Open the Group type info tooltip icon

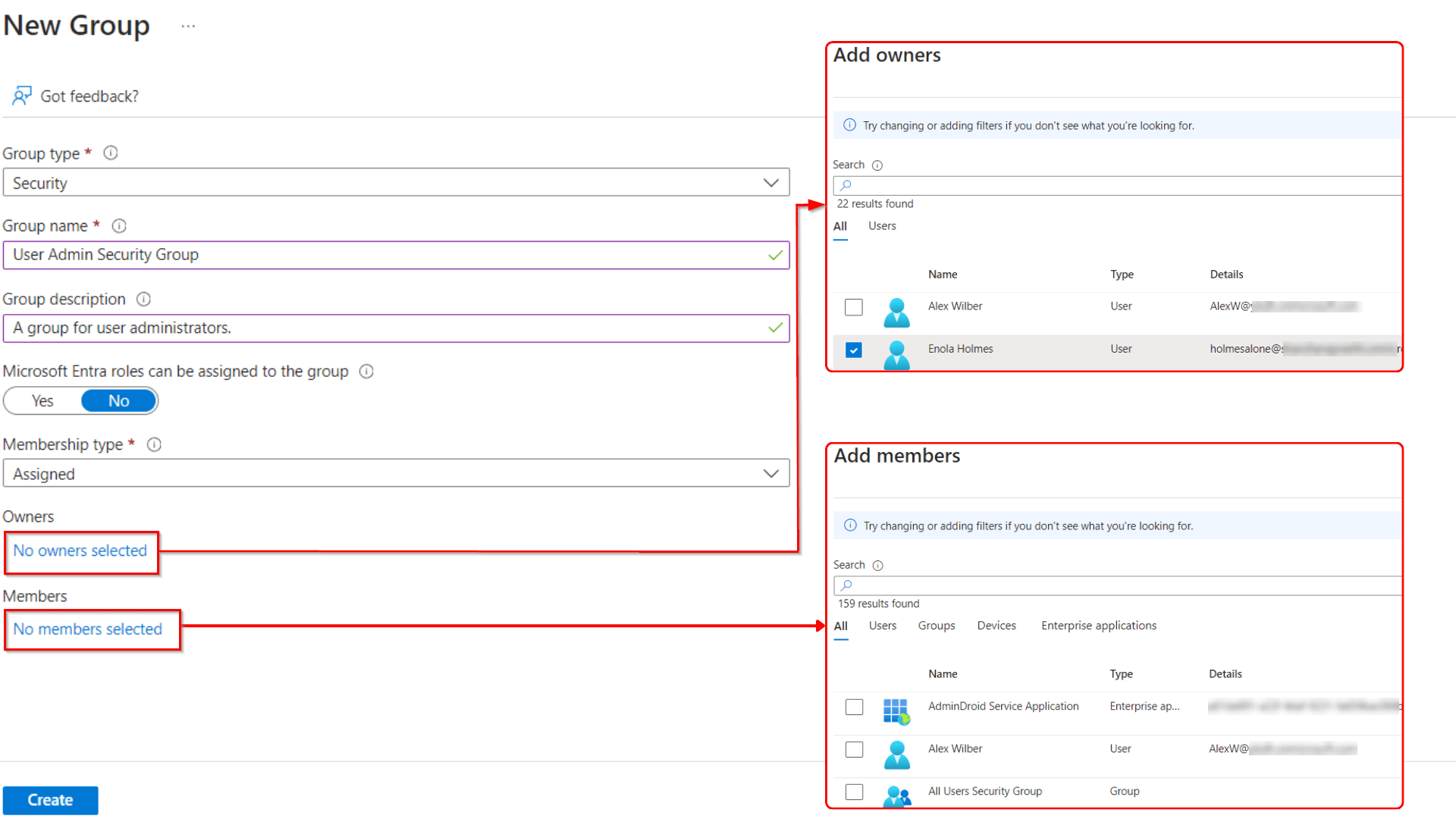click(x=111, y=152)
